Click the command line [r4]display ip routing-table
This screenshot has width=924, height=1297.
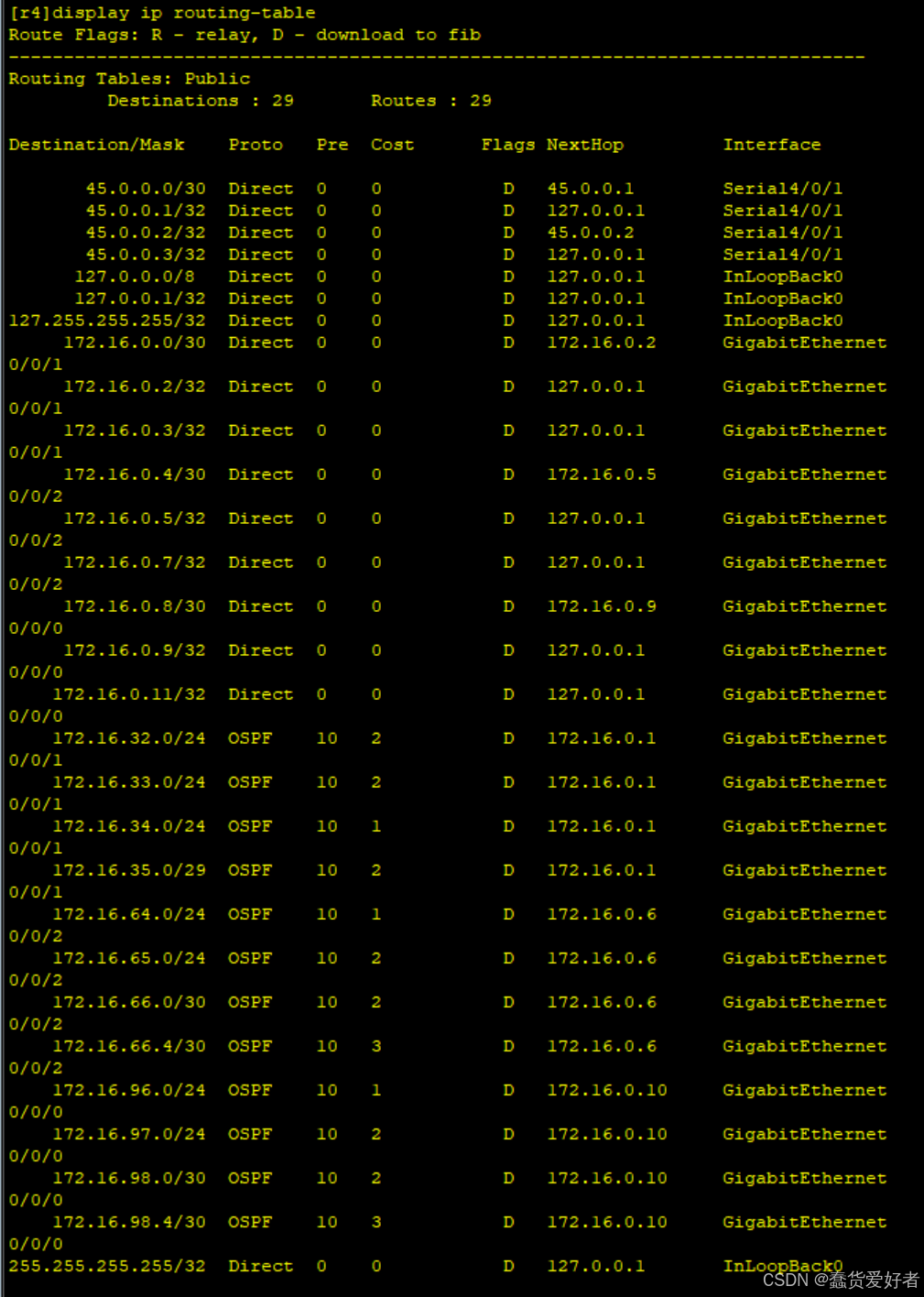(160, 13)
